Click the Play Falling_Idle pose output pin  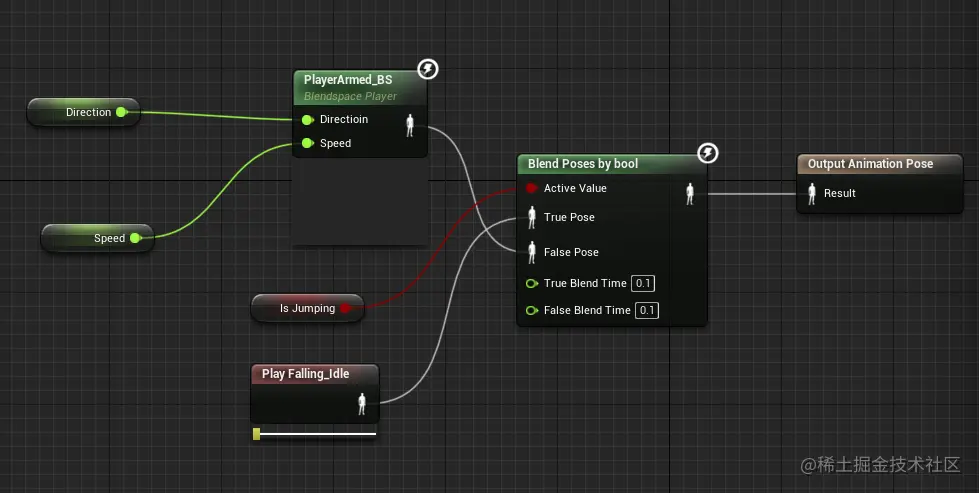(362, 404)
